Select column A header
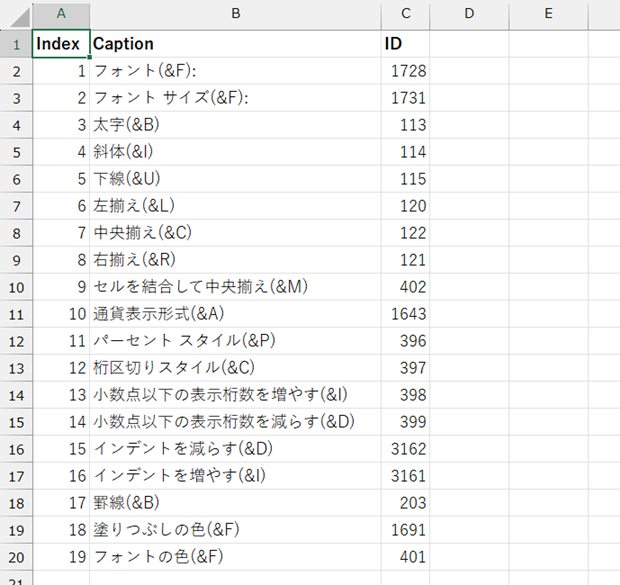The image size is (620, 585). (x=61, y=15)
